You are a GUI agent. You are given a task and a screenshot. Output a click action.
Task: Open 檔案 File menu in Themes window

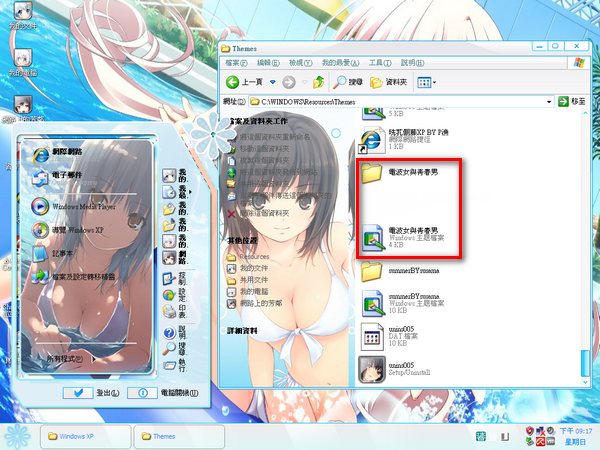tap(236, 62)
